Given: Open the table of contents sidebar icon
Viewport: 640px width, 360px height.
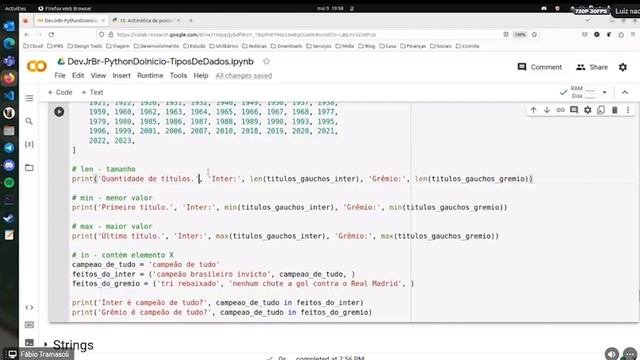Looking at the screenshot, I should tap(29, 98).
